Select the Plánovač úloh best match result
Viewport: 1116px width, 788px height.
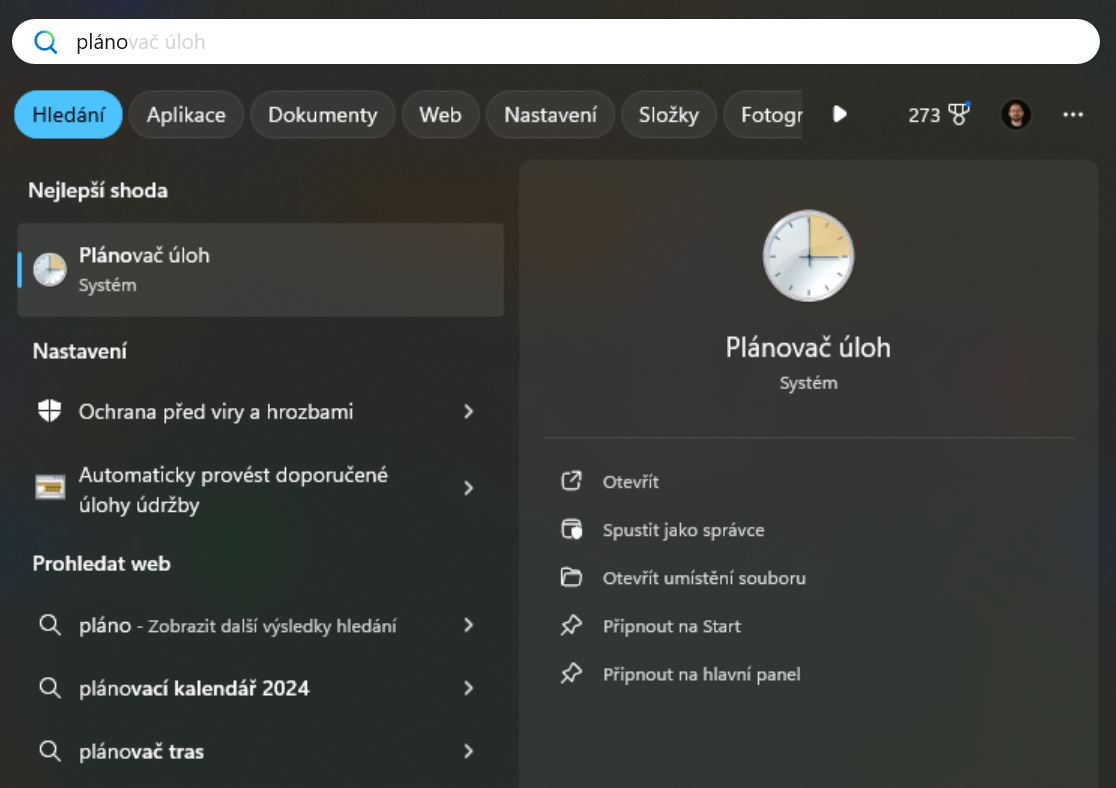[260, 270]
